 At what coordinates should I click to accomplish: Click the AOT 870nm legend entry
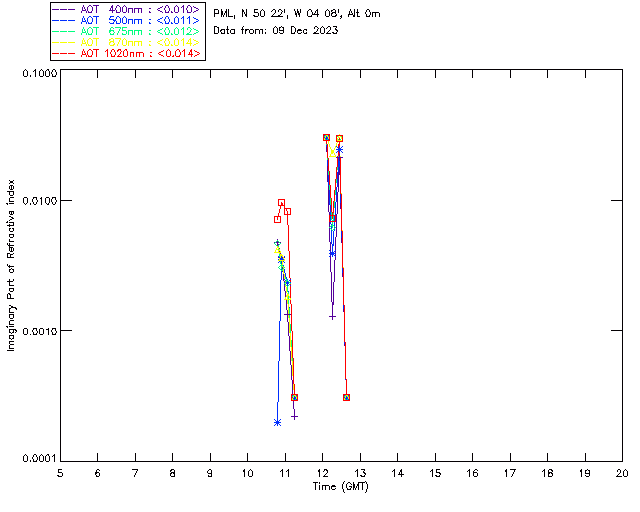127,42
